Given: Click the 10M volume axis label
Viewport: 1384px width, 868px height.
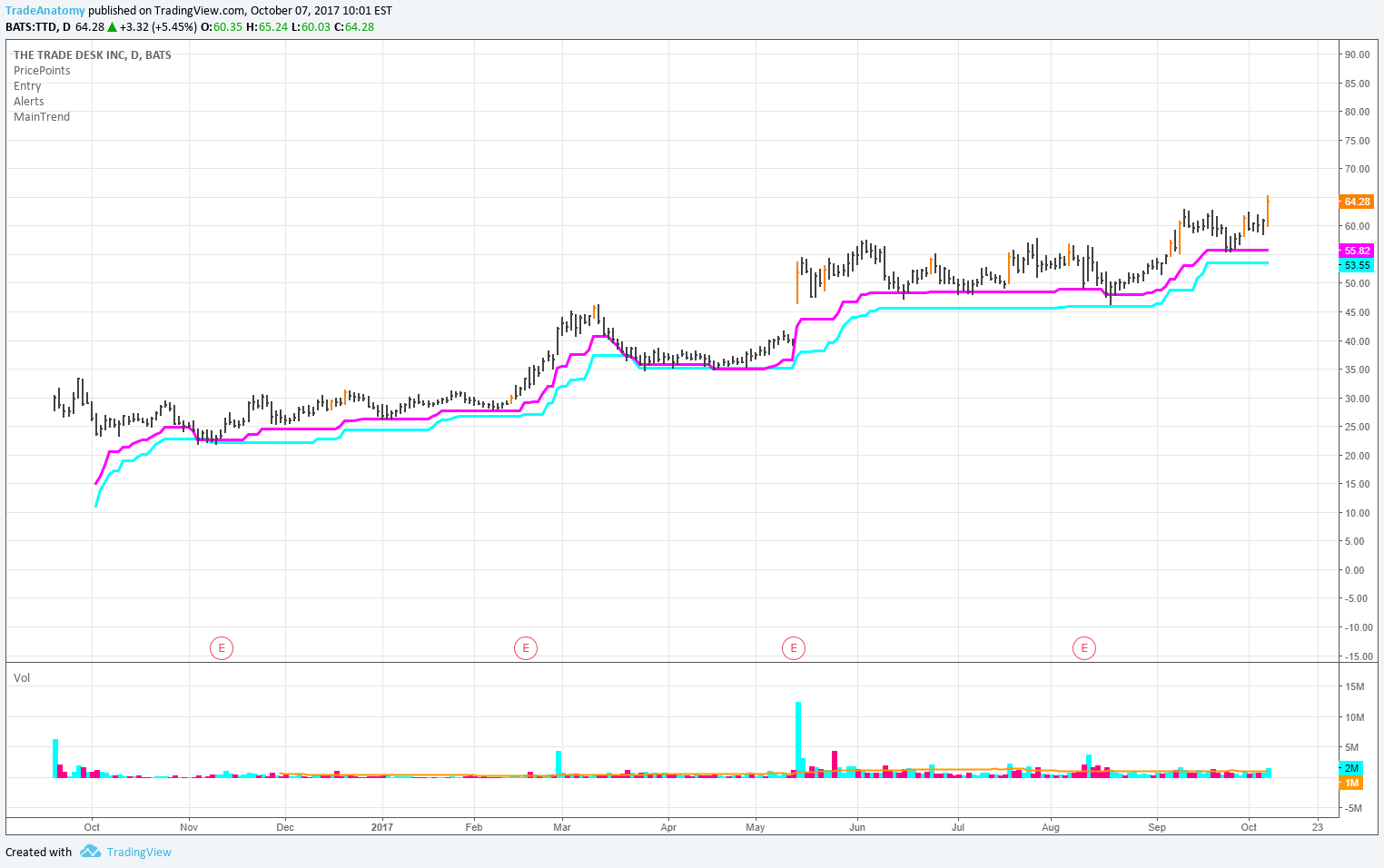Looking at the screenshot, I should [1355, 717].
